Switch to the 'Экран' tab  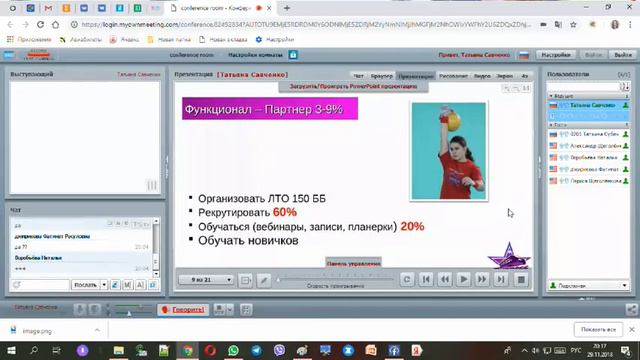pyautogui.click(x=504, y=76)
